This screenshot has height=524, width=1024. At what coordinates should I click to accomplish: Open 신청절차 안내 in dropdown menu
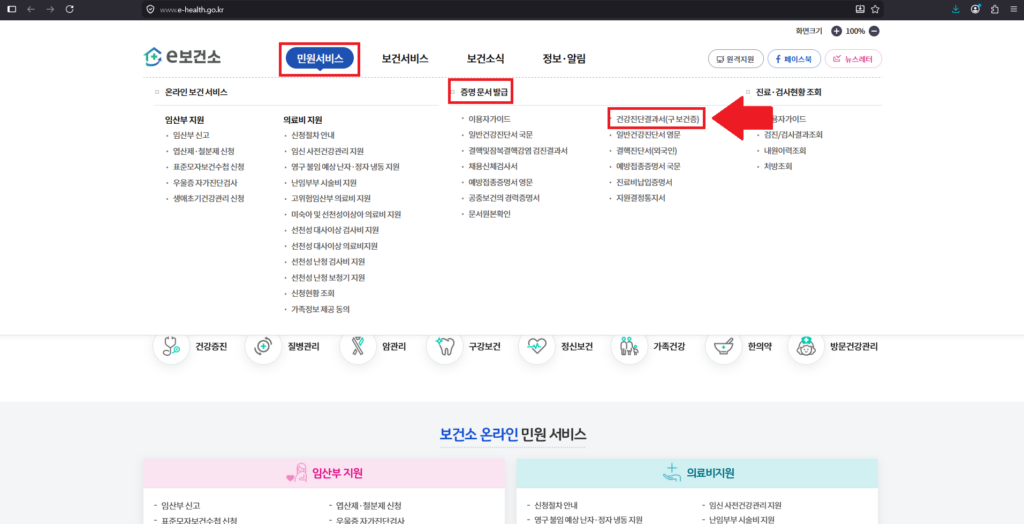(313, 135)
